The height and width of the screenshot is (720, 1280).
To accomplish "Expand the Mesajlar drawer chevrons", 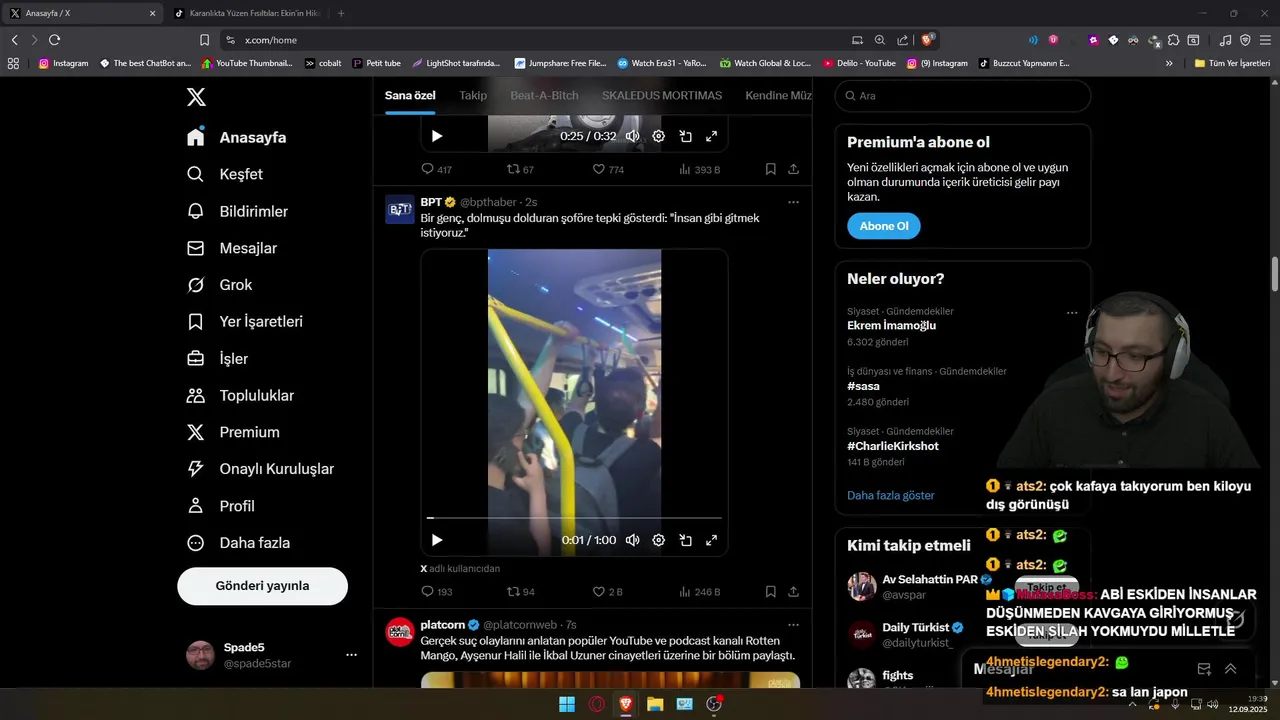I will click(x=1230, y=669).
